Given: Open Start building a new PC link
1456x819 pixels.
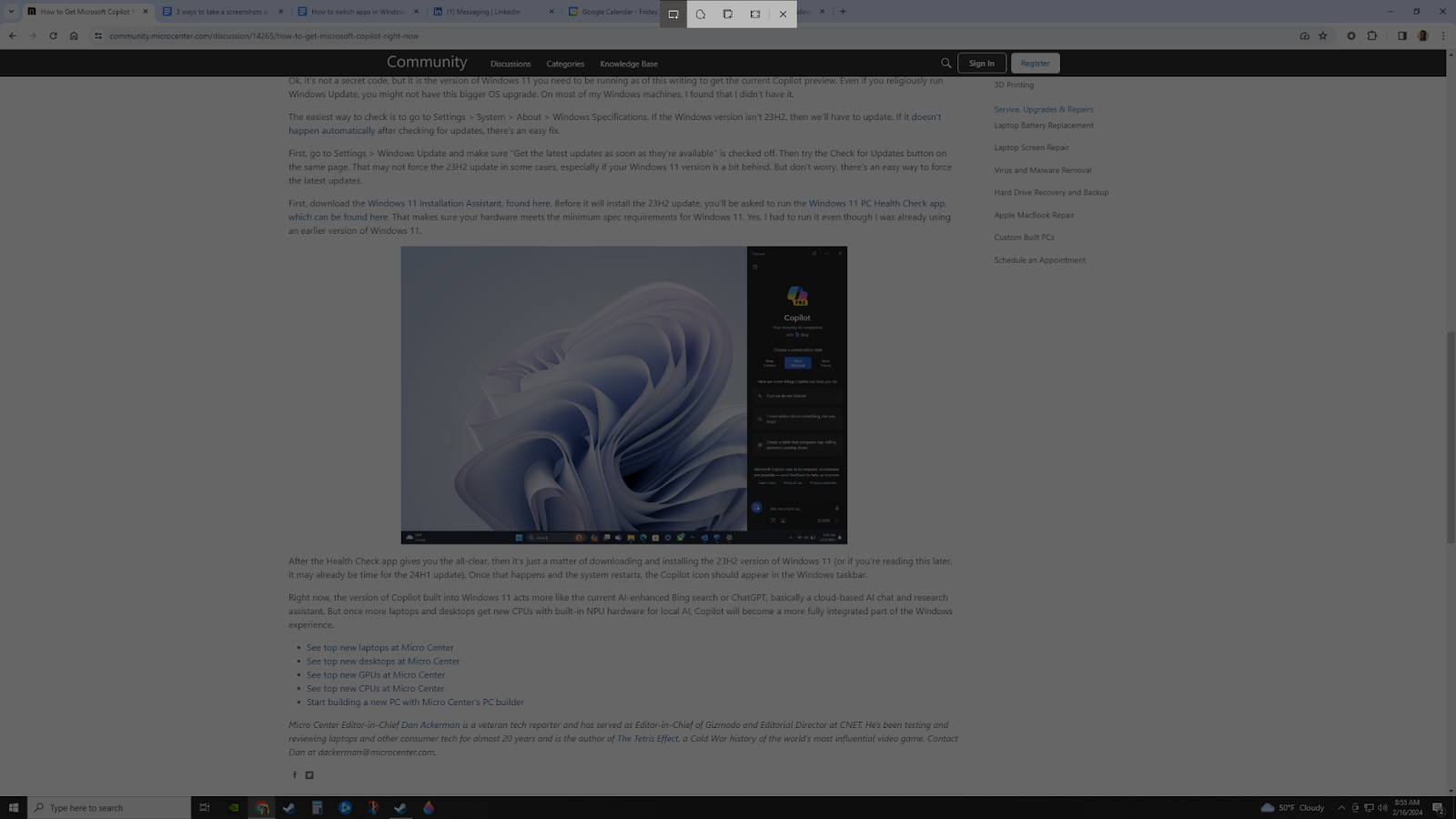Looking at the screenshot, I should tap(415, 703).
